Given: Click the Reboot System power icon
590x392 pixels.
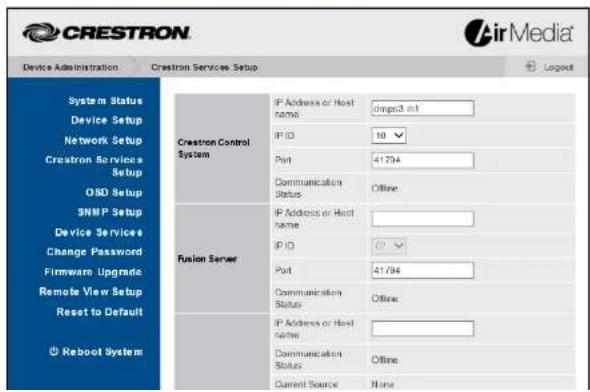Looking at the screenshot, I should coord(54,351).
